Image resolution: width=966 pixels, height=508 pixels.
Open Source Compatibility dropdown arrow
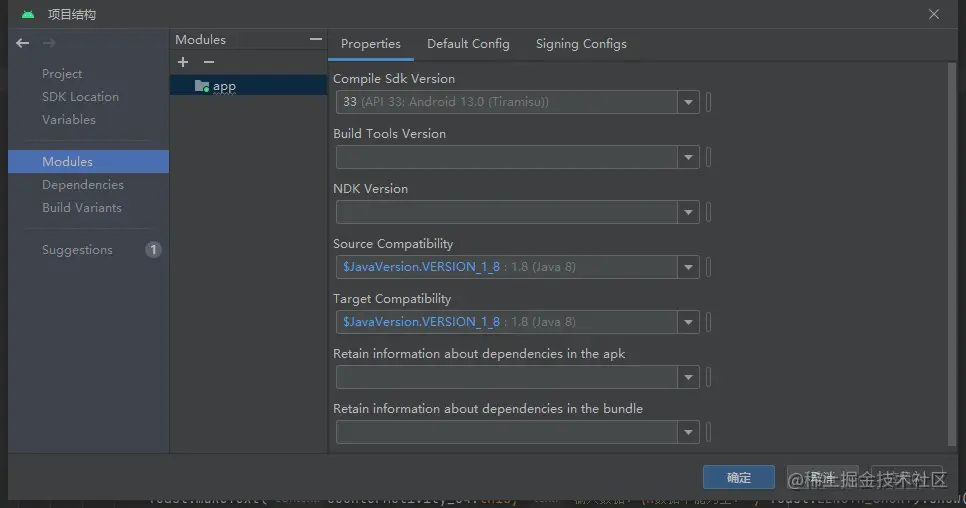688,267
